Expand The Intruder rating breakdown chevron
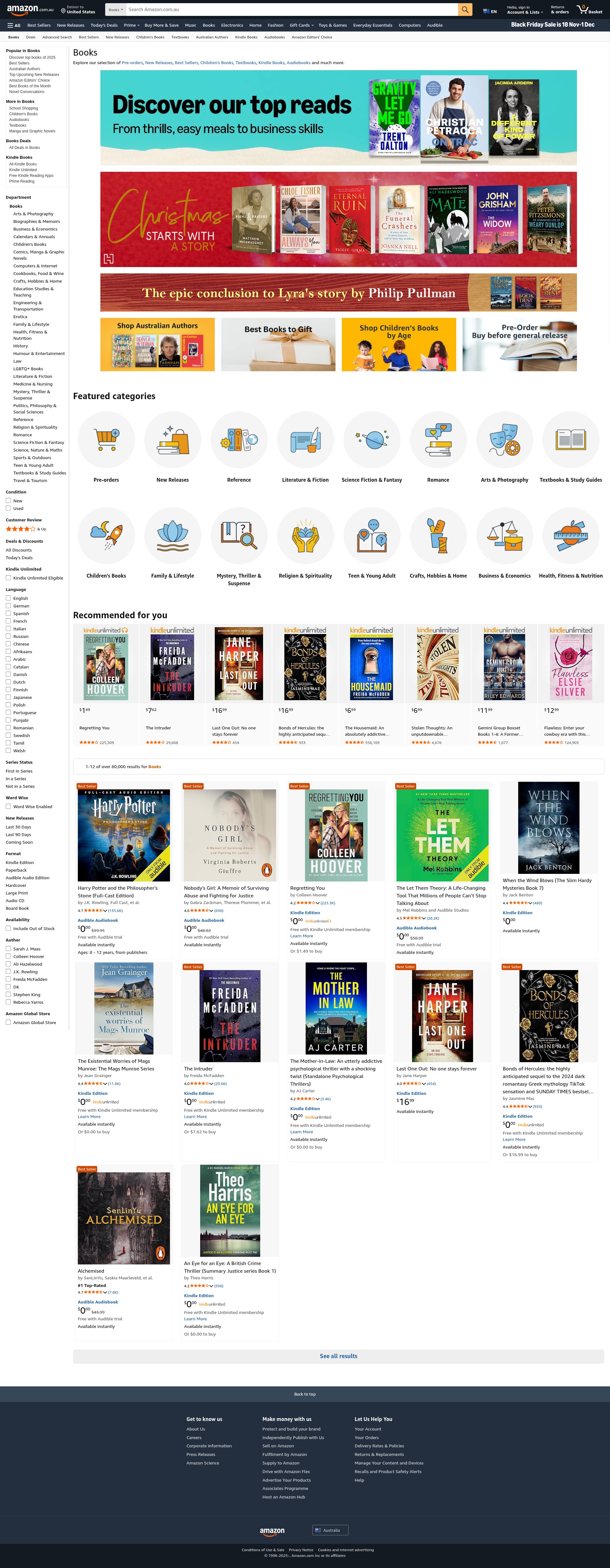This screenshot has height=1568, width=610. tap(211, 1083)
